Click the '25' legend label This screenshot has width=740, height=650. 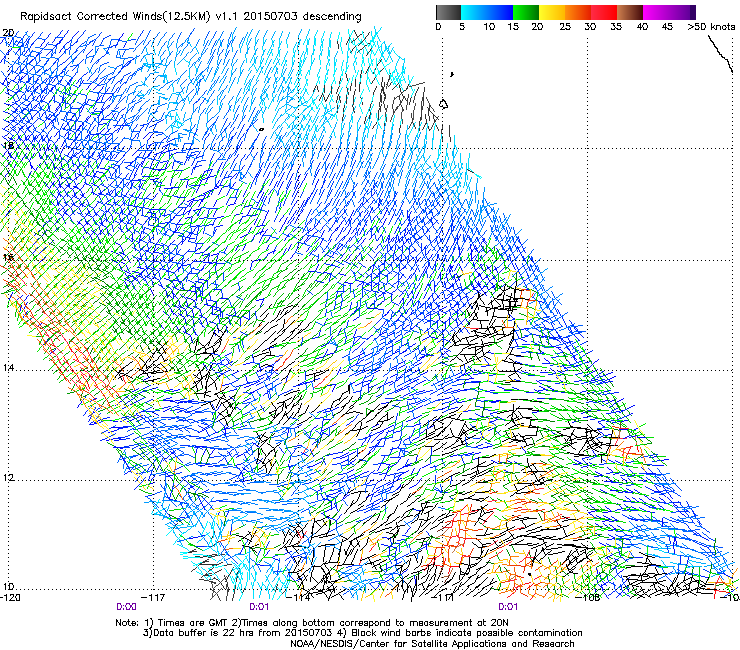565,27
